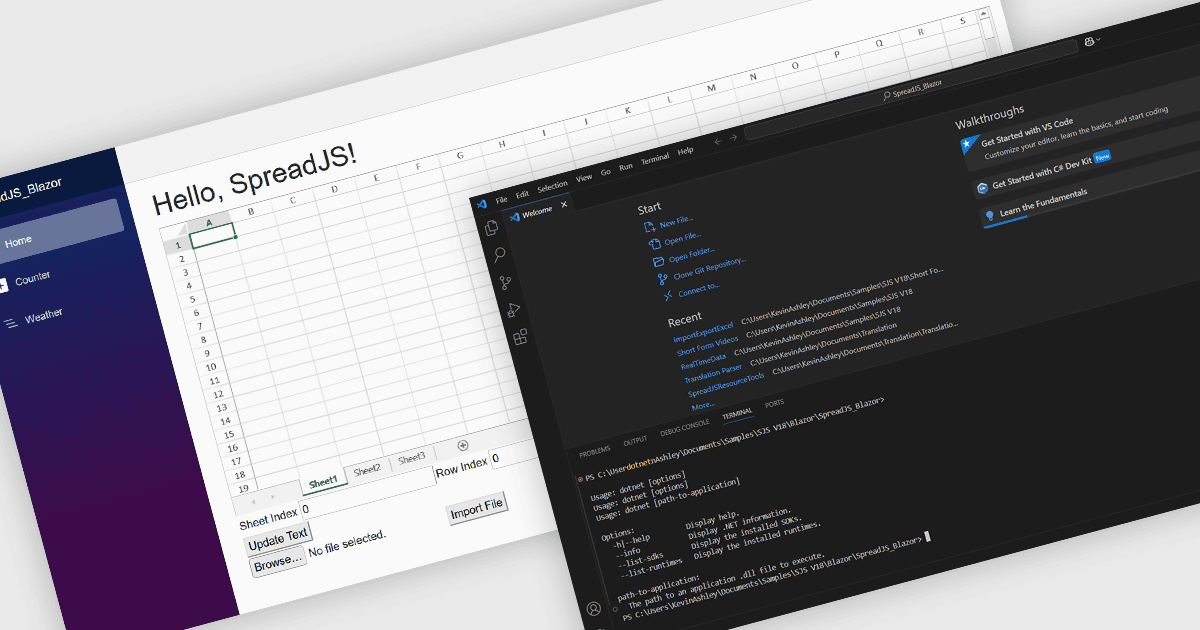1200x630 pixels.
Task: Click the Clone Git Repository branch icon
Action: (663, 278)
